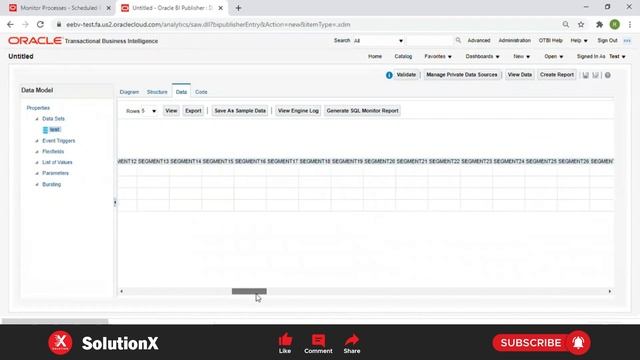Click the Oracle search text field
This screenshot has height=360, width=640.
pos(430,41)
